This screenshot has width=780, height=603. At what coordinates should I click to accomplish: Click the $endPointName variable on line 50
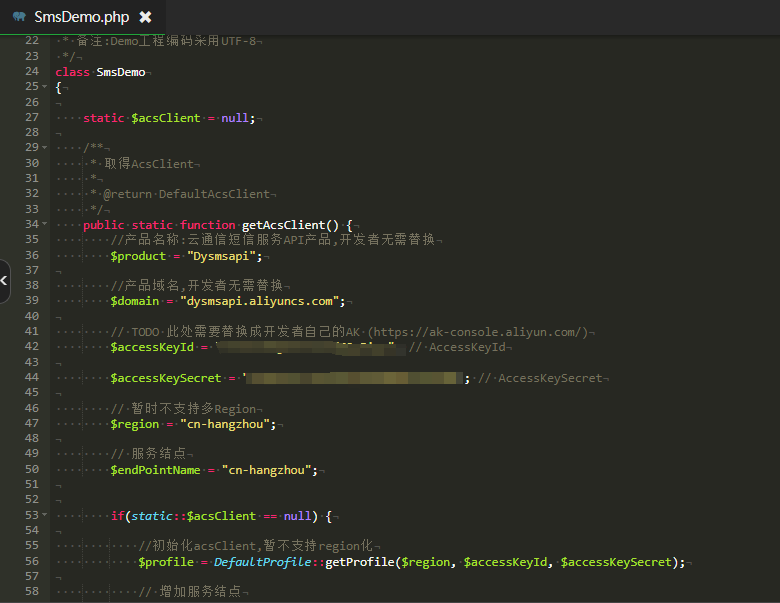155,470
